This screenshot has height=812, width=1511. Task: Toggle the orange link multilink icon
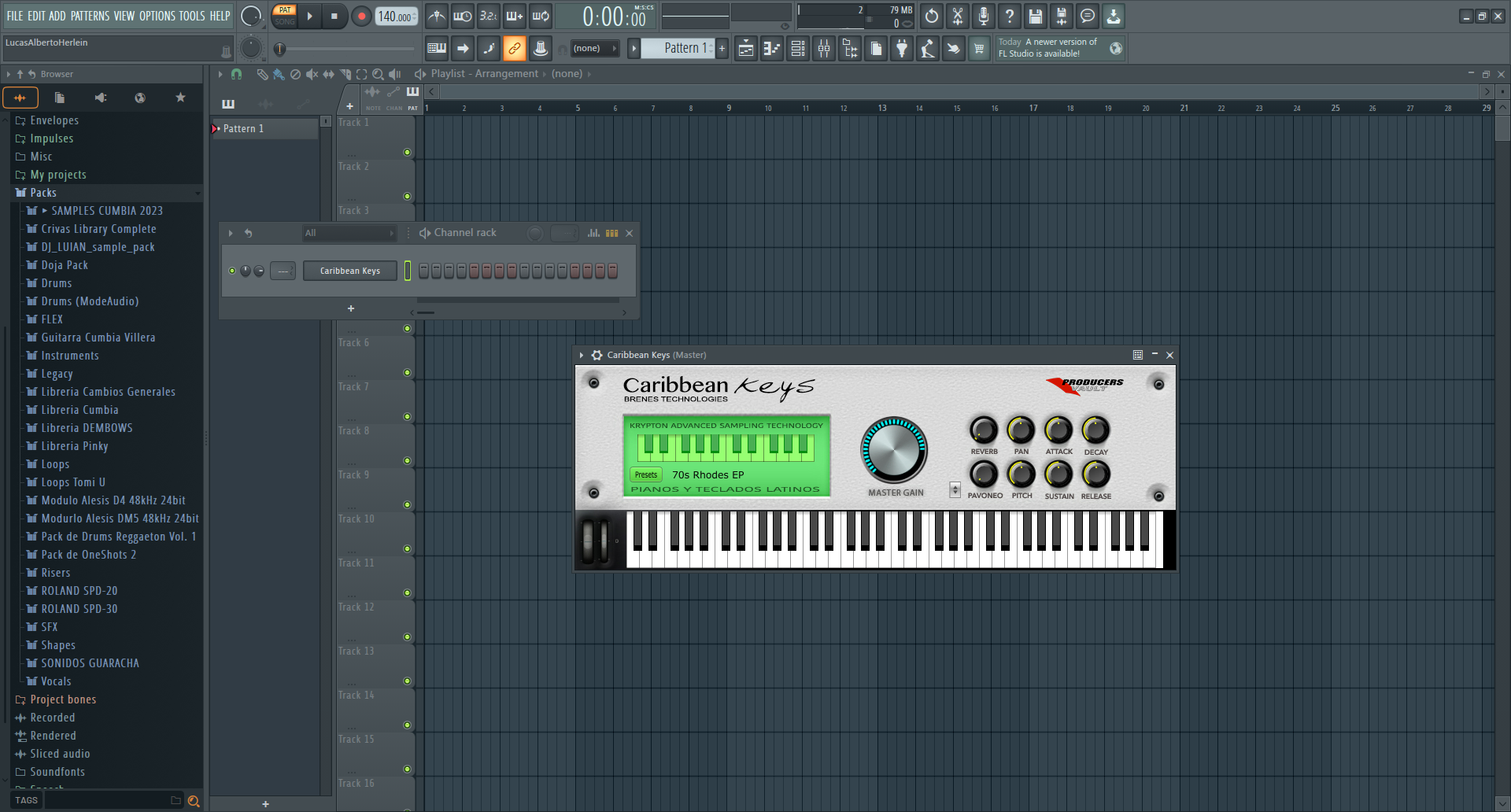coord(515,49)
